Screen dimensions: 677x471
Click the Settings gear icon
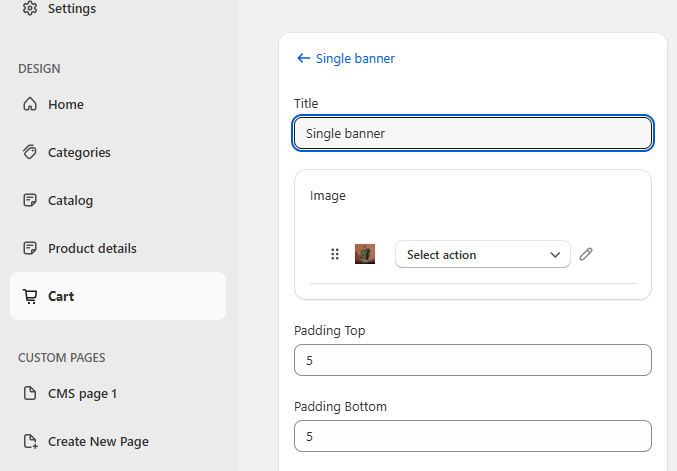click(x=30, y=8)
